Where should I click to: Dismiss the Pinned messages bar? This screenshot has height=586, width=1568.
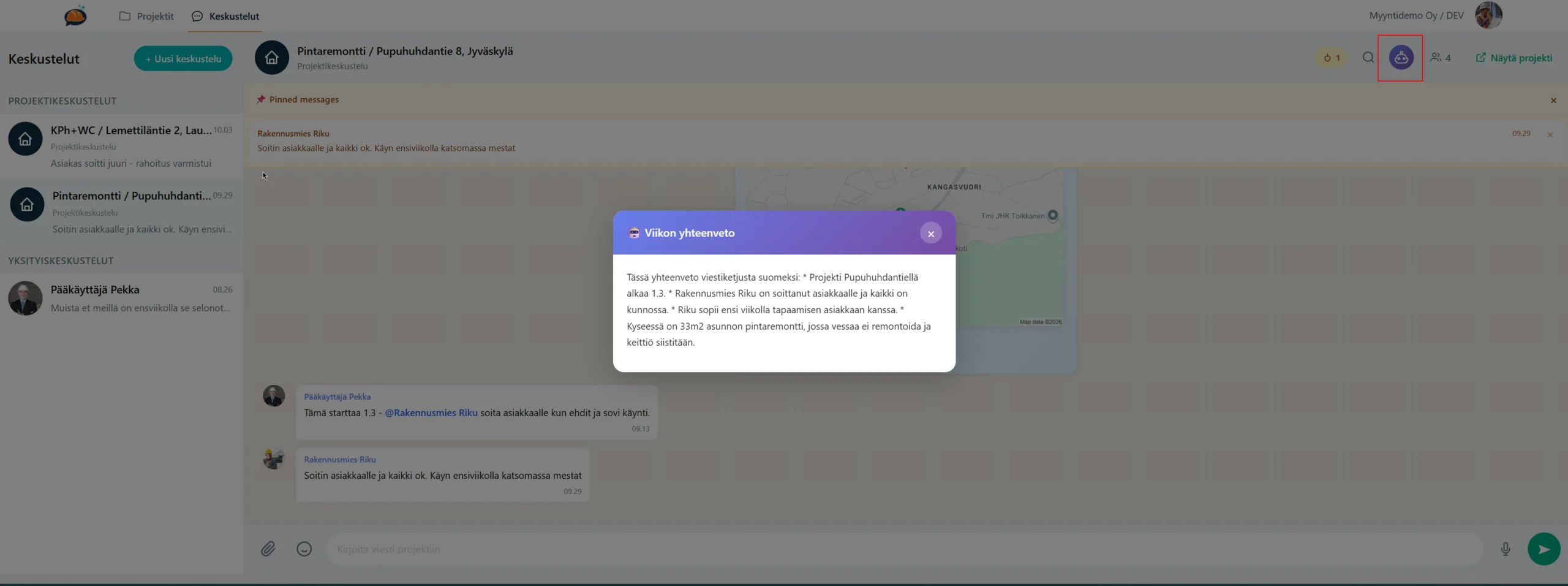click(1553, 100)
